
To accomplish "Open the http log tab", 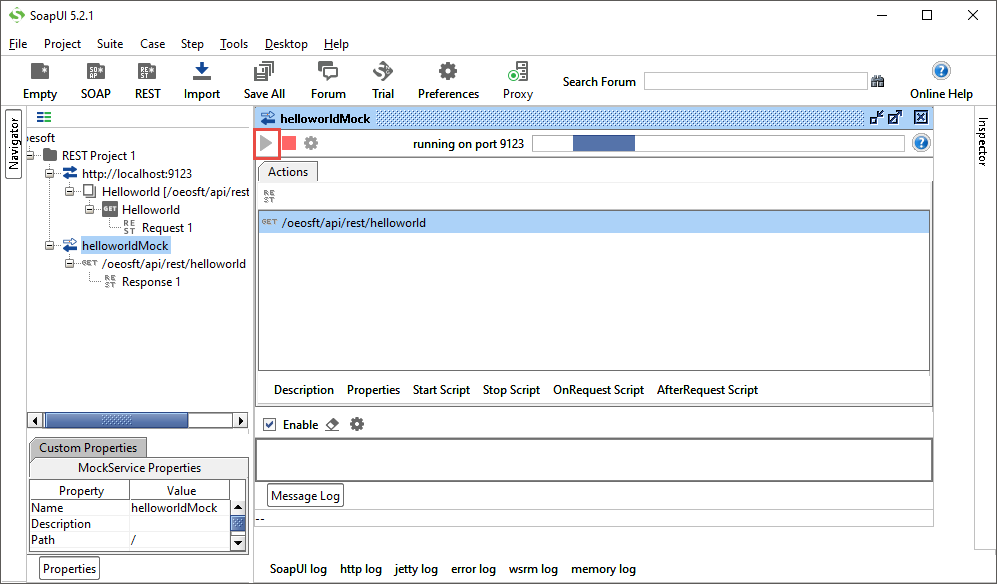I will [361, 569].
